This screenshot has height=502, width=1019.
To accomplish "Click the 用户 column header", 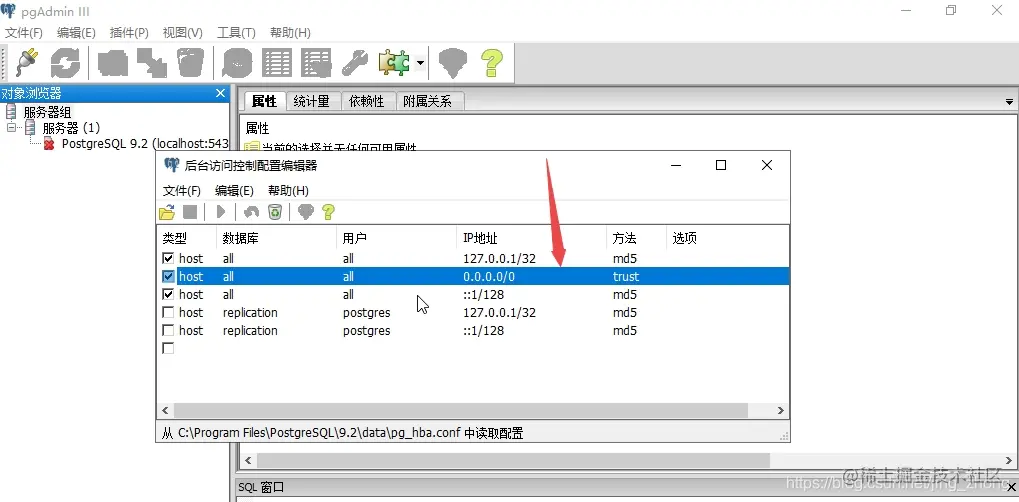I will [396, 238].
